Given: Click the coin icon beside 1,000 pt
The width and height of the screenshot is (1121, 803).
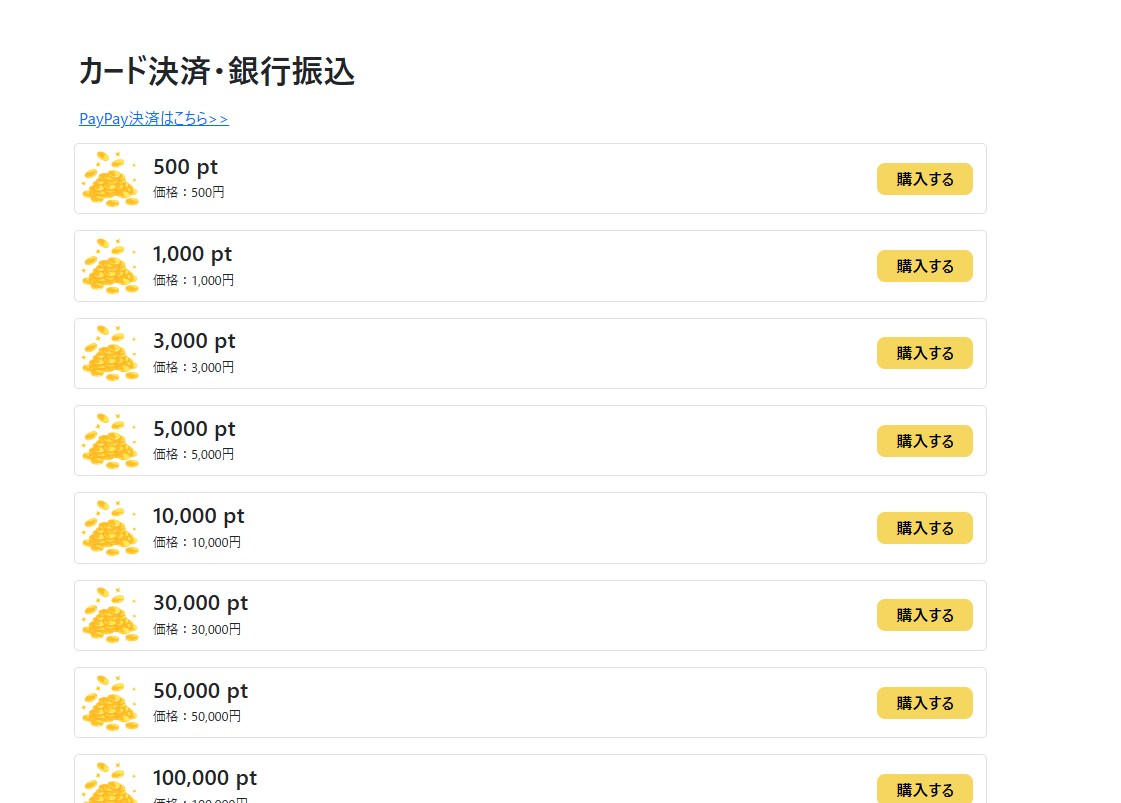Looking at the screenshot, I should (x=110, y=266).
